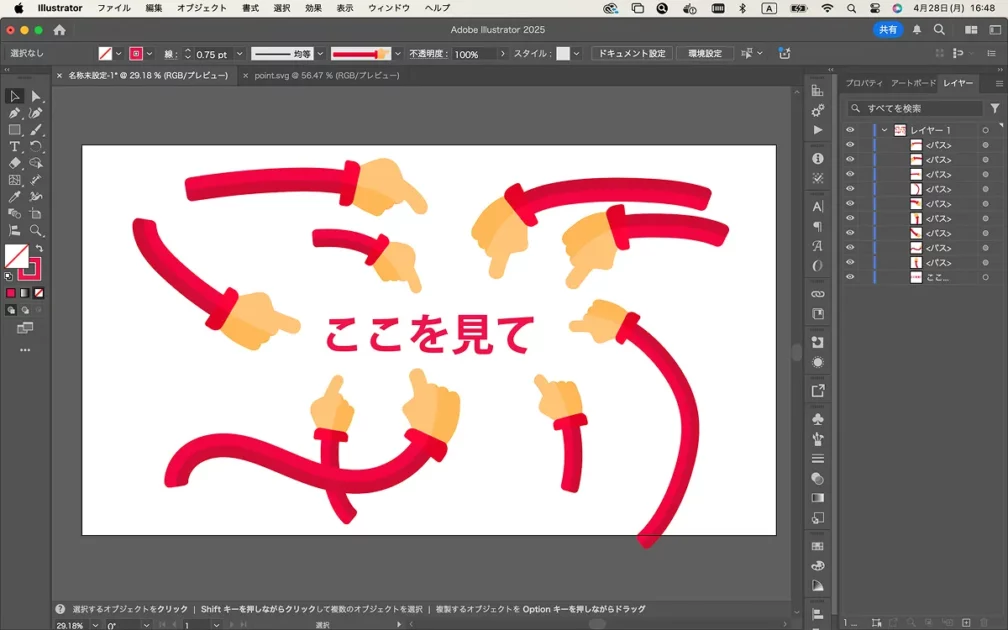Viewport: 1008px width, 630px height.
Task: Open the stroke weight dropdown
Action: [237, 54]
